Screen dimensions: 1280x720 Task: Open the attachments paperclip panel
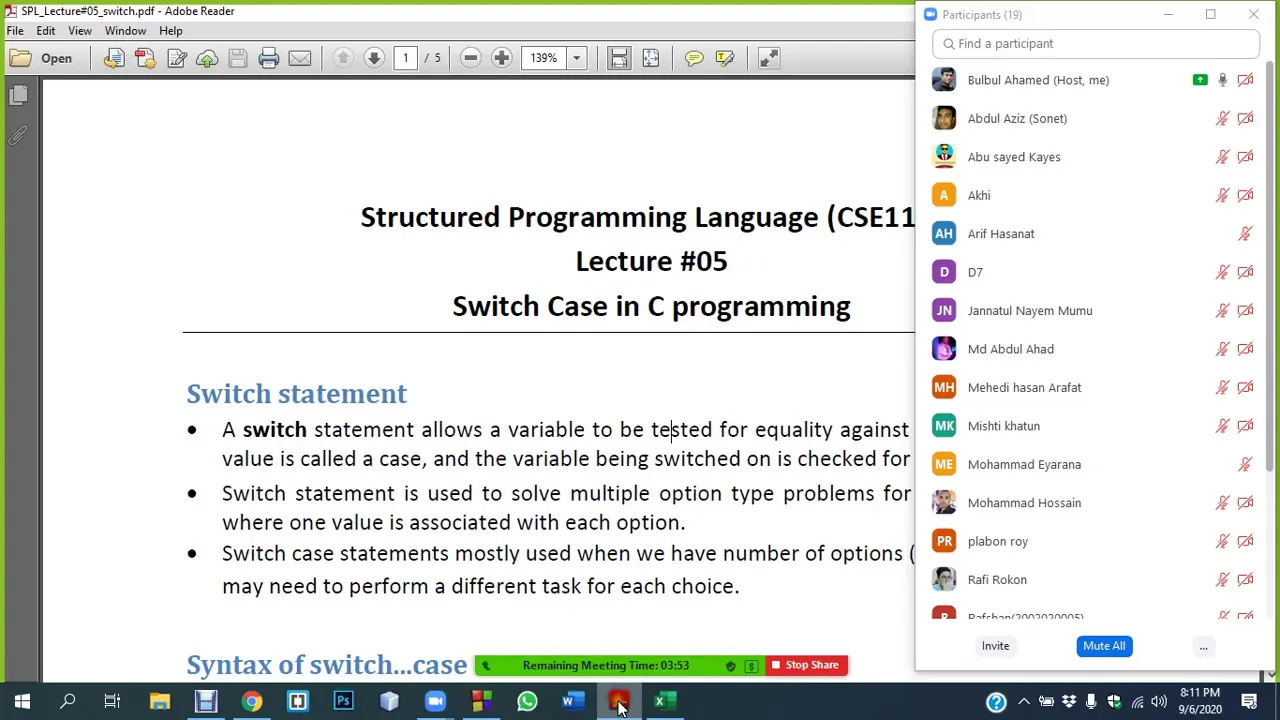tap(18, 135)
